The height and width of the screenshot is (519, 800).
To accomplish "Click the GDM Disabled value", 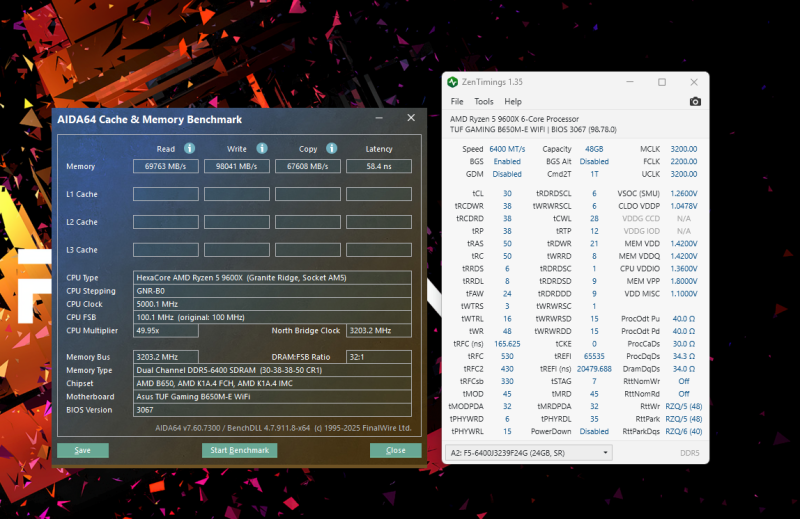I will point(507,174).
